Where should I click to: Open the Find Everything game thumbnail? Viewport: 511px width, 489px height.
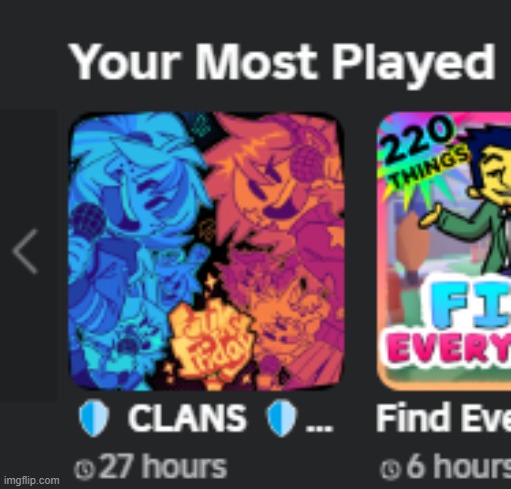coord(444,252)
